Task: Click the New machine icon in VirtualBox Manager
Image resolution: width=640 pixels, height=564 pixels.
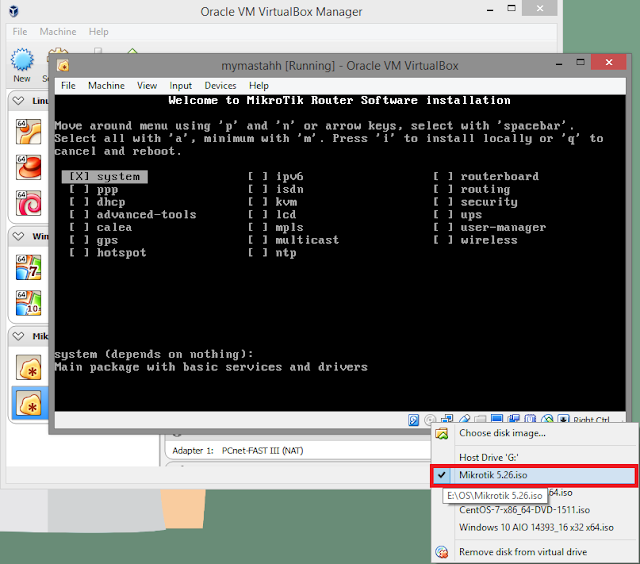Action: coord(22,60)
